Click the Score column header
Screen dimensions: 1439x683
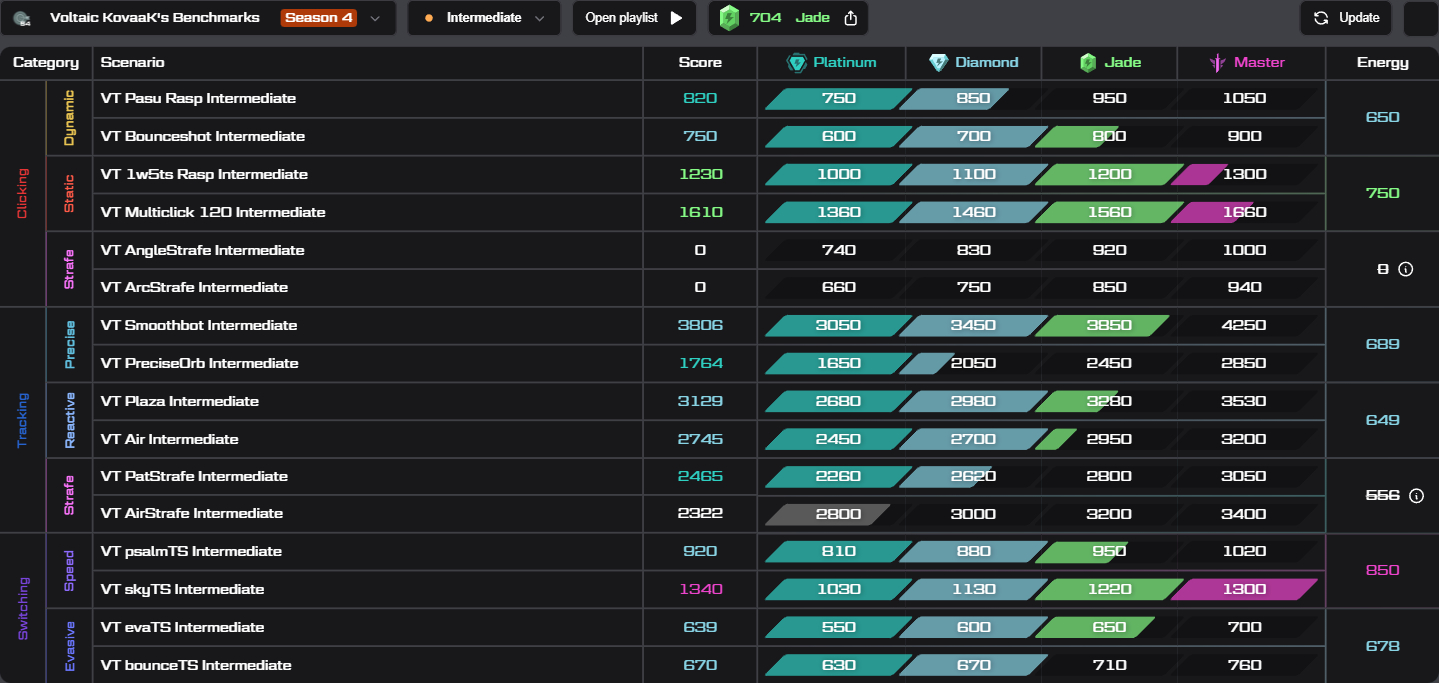(x=700, y=63)
